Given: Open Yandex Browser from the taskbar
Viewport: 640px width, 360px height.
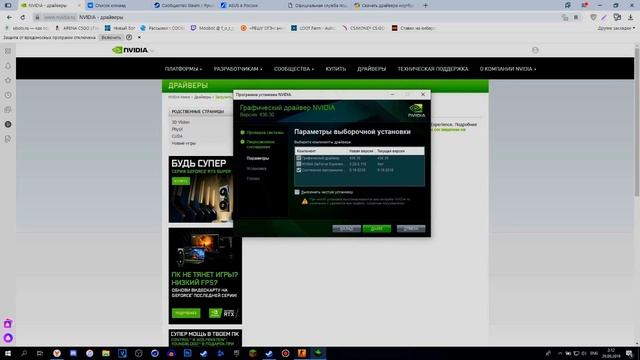Looking at the screenshot, I should pos(57,353).
